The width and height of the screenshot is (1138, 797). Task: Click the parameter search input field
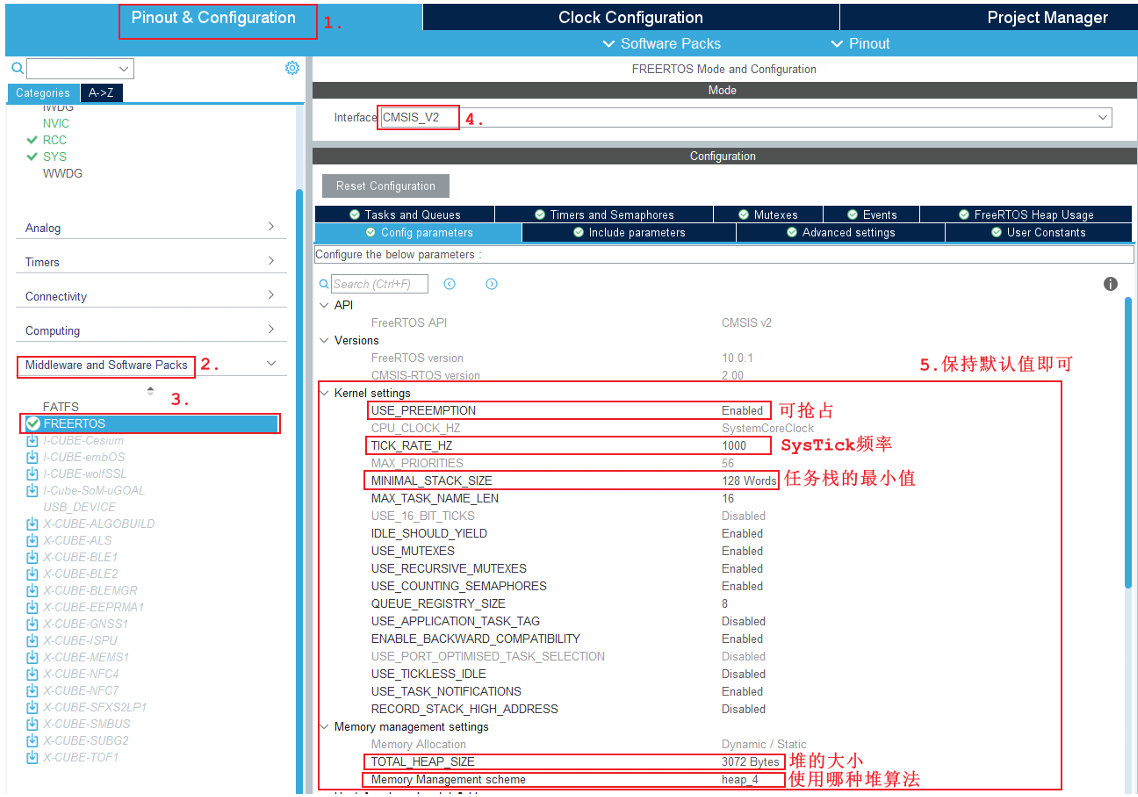tap(379, 284)
